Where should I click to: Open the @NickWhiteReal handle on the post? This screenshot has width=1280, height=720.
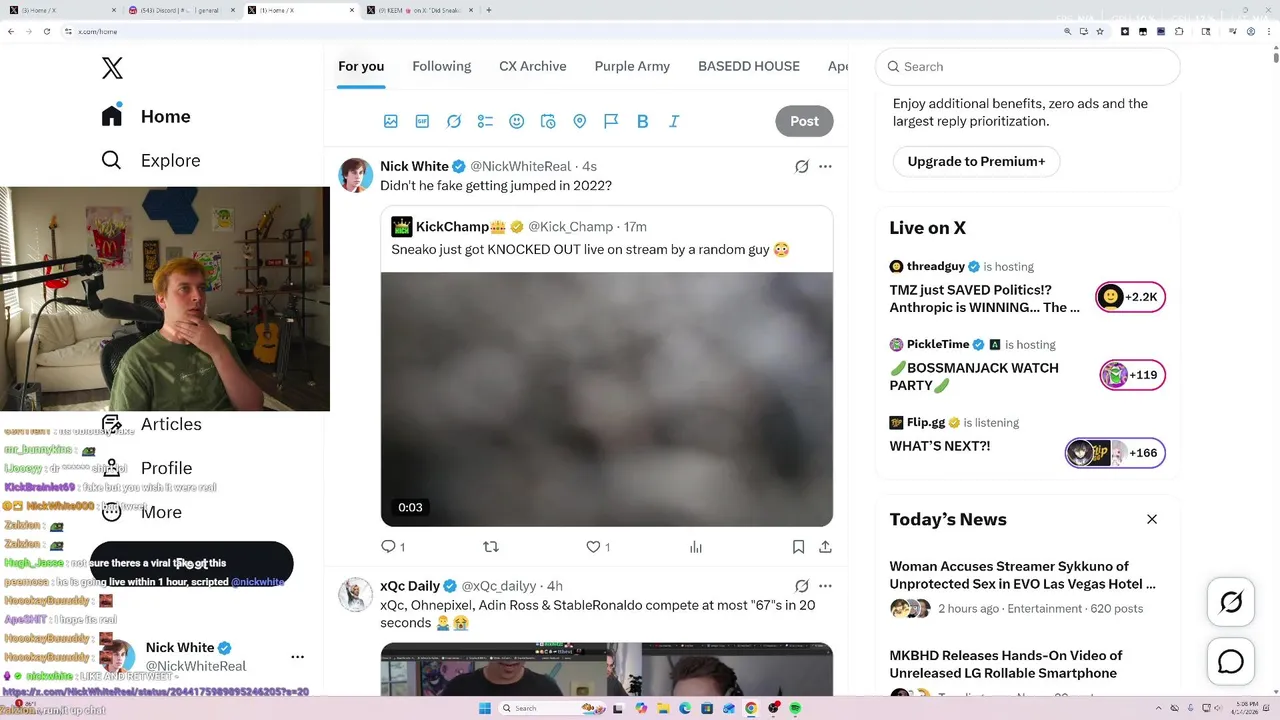pyautogui.click(x=520, y=166)
